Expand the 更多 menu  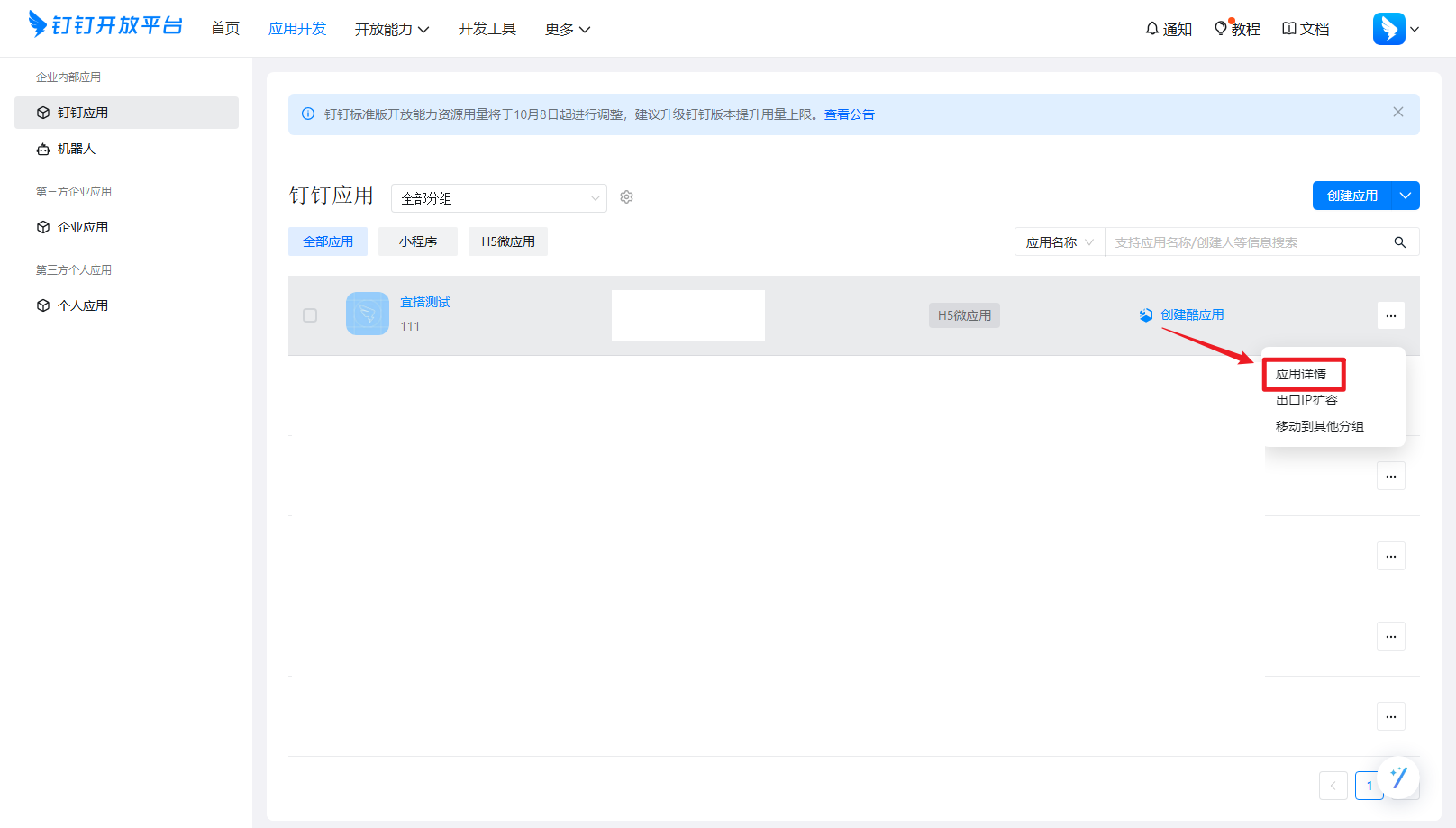(568, 29)
